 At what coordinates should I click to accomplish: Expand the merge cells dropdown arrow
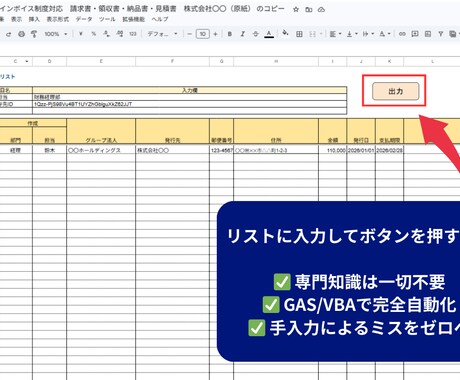[x=321, y=34]
